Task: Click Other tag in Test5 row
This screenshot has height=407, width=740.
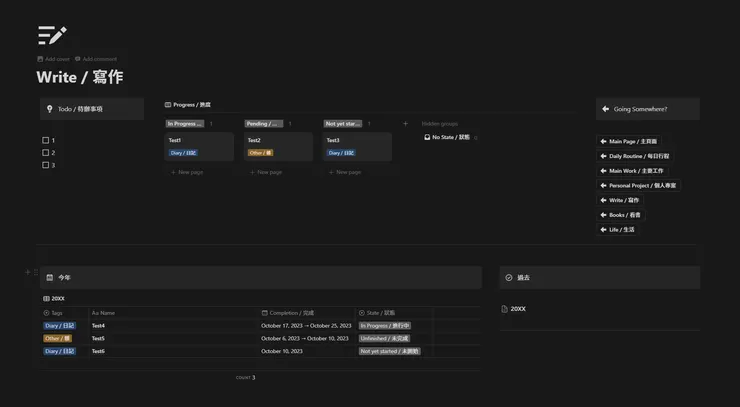Action: point(58,339)
